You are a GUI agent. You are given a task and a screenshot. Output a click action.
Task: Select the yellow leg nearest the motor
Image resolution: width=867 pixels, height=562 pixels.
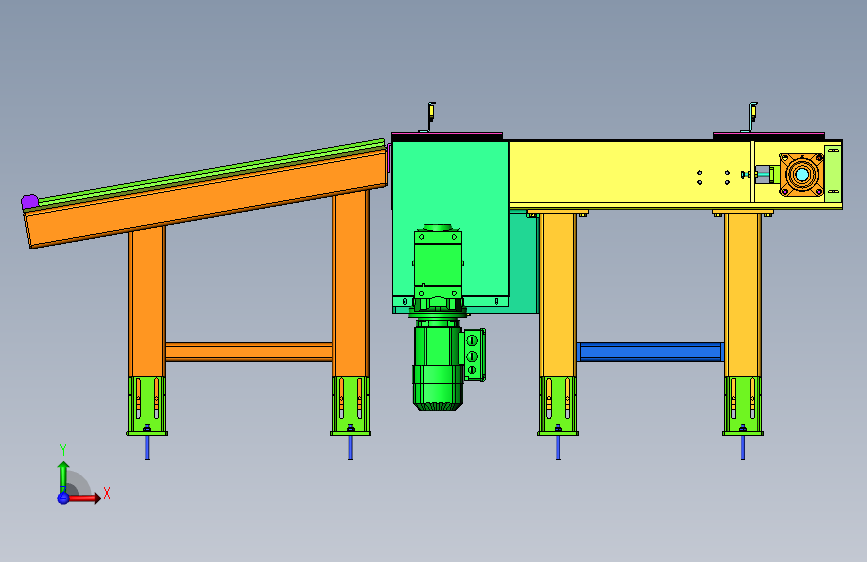click(557, 296)
